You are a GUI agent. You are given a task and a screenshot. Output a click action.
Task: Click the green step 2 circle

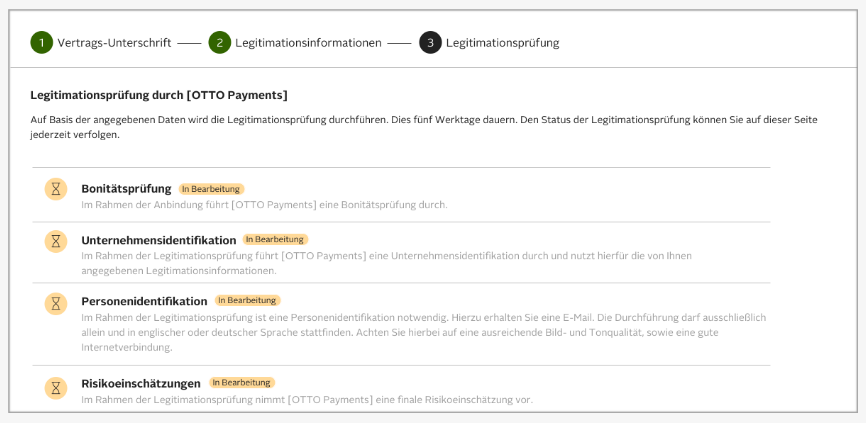coord(219,43)
